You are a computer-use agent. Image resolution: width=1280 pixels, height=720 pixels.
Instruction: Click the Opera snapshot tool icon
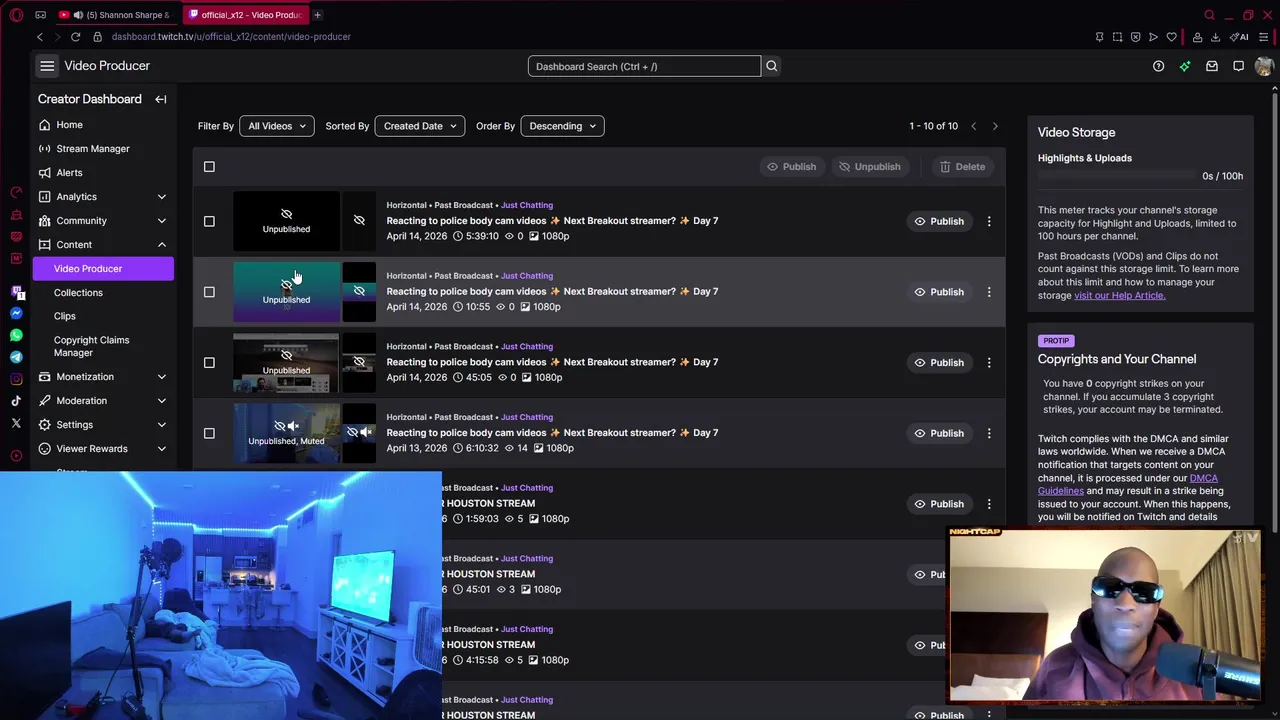coord(1117,37)
